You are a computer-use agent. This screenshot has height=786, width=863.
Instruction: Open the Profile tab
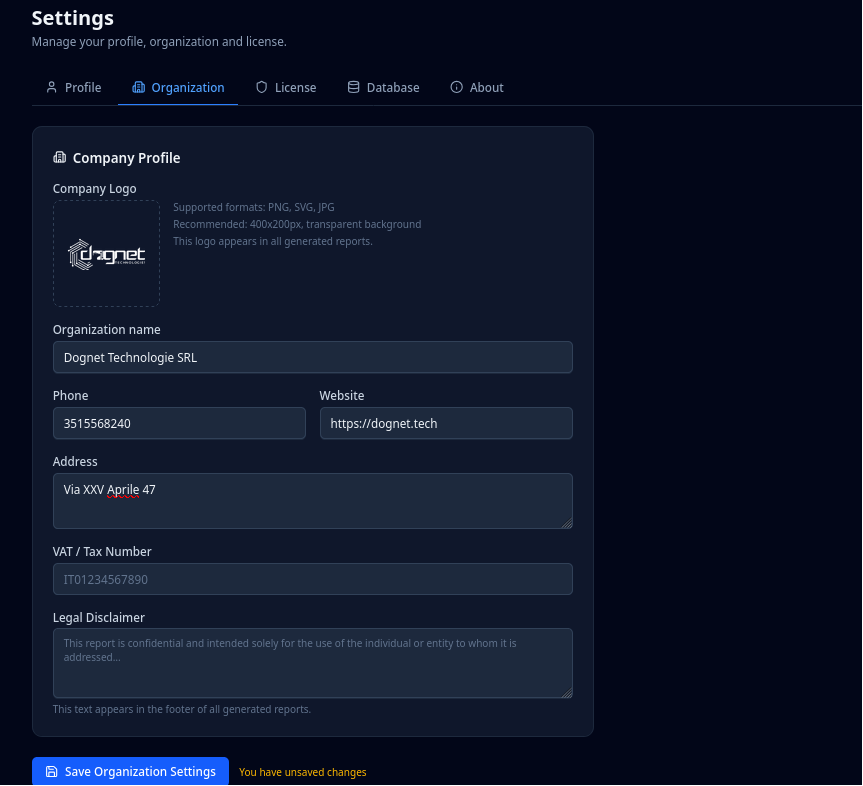pyautogui.click(x=74, y=88)
